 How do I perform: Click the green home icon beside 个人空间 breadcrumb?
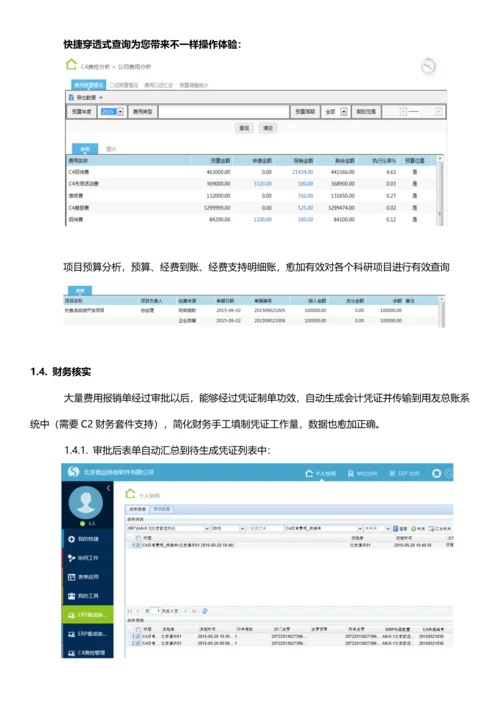pos(130,493)
